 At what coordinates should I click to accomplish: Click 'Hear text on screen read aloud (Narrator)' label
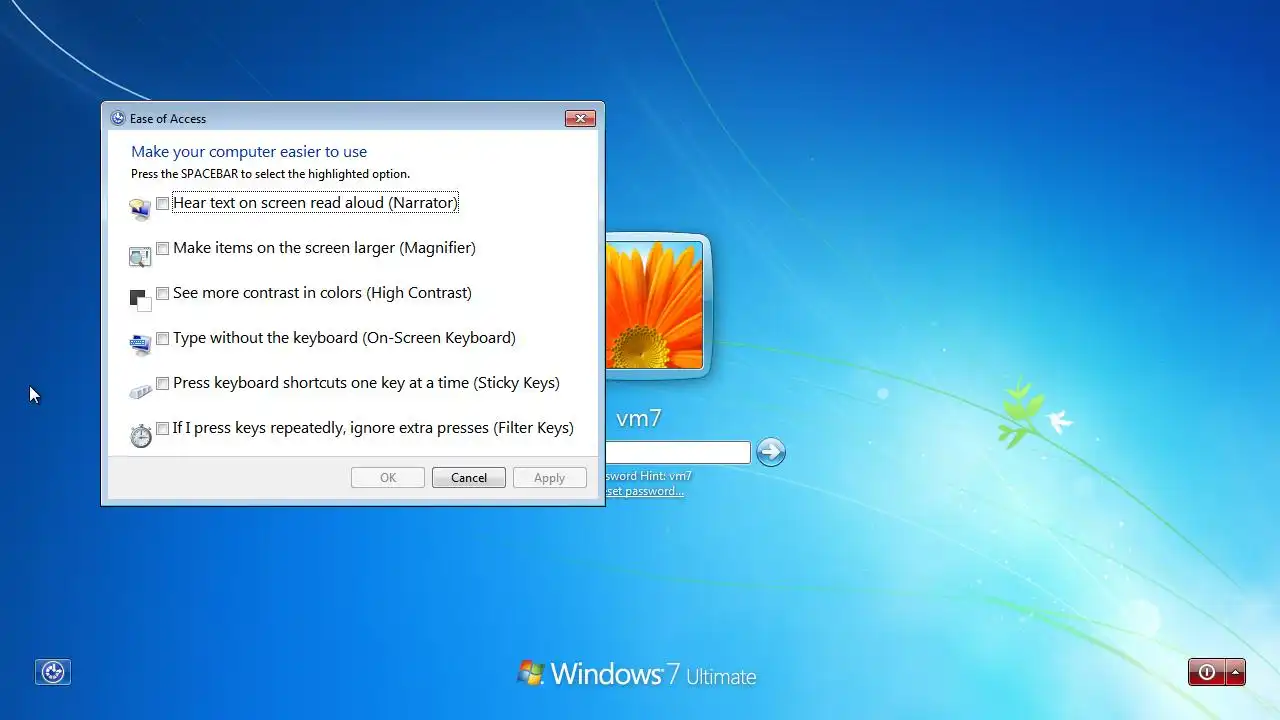click(x=315, y=203)
